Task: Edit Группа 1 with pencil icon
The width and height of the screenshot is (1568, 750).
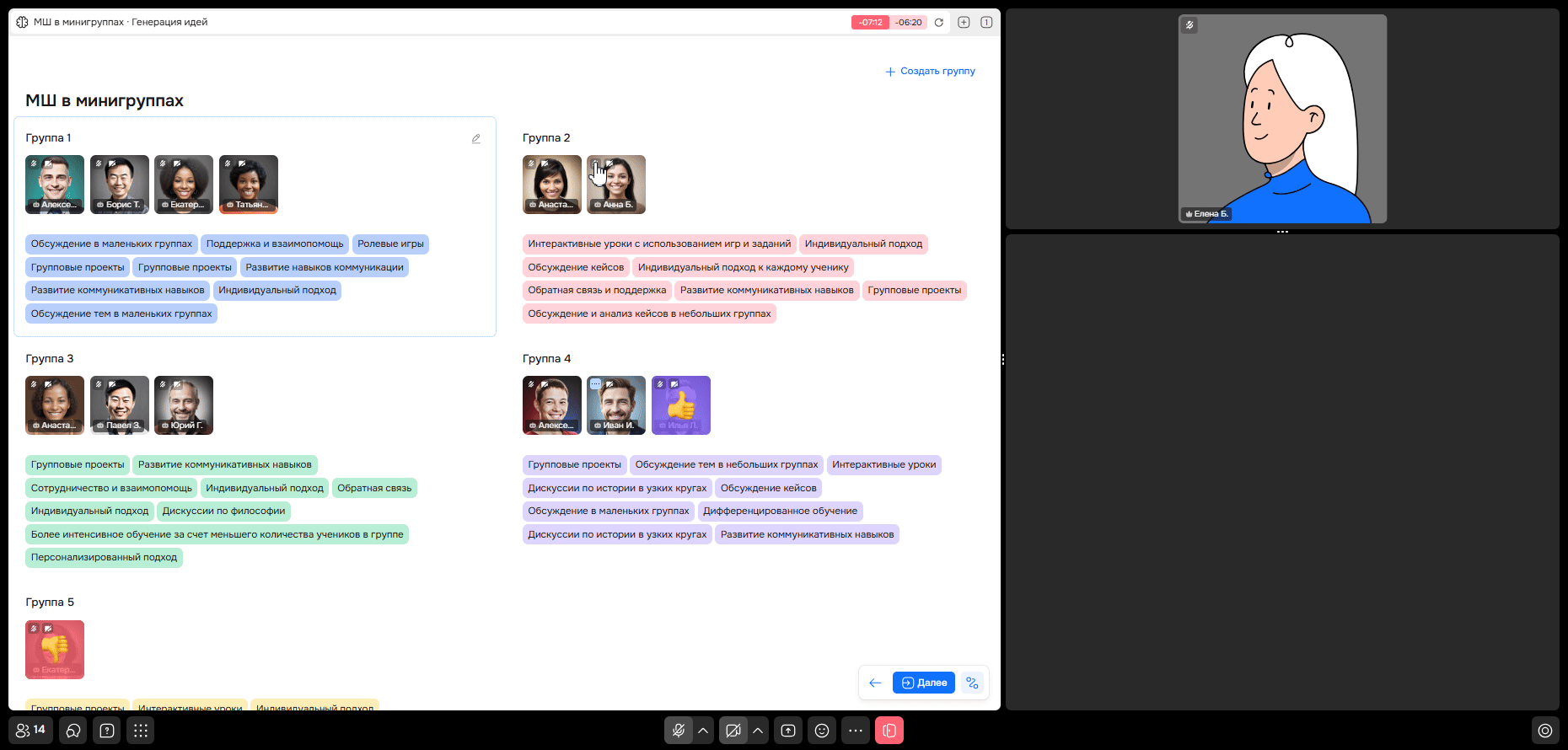Action: 475,139
